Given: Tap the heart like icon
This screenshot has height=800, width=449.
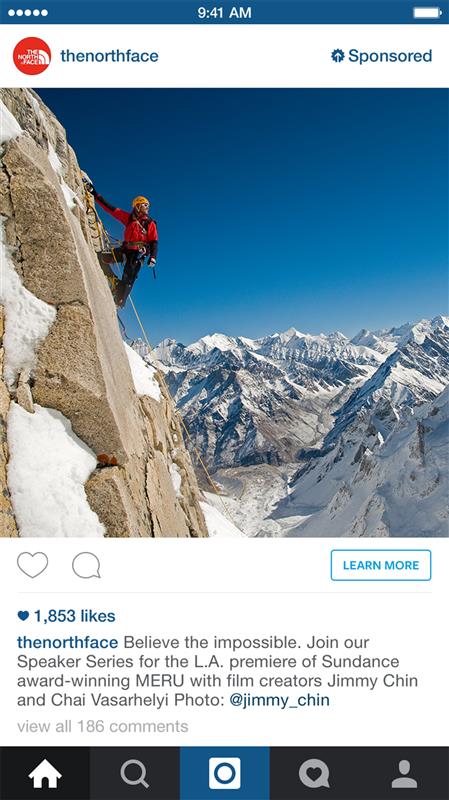Looking at the screenshot, I should pyautogui.click(x=33, y=565).
